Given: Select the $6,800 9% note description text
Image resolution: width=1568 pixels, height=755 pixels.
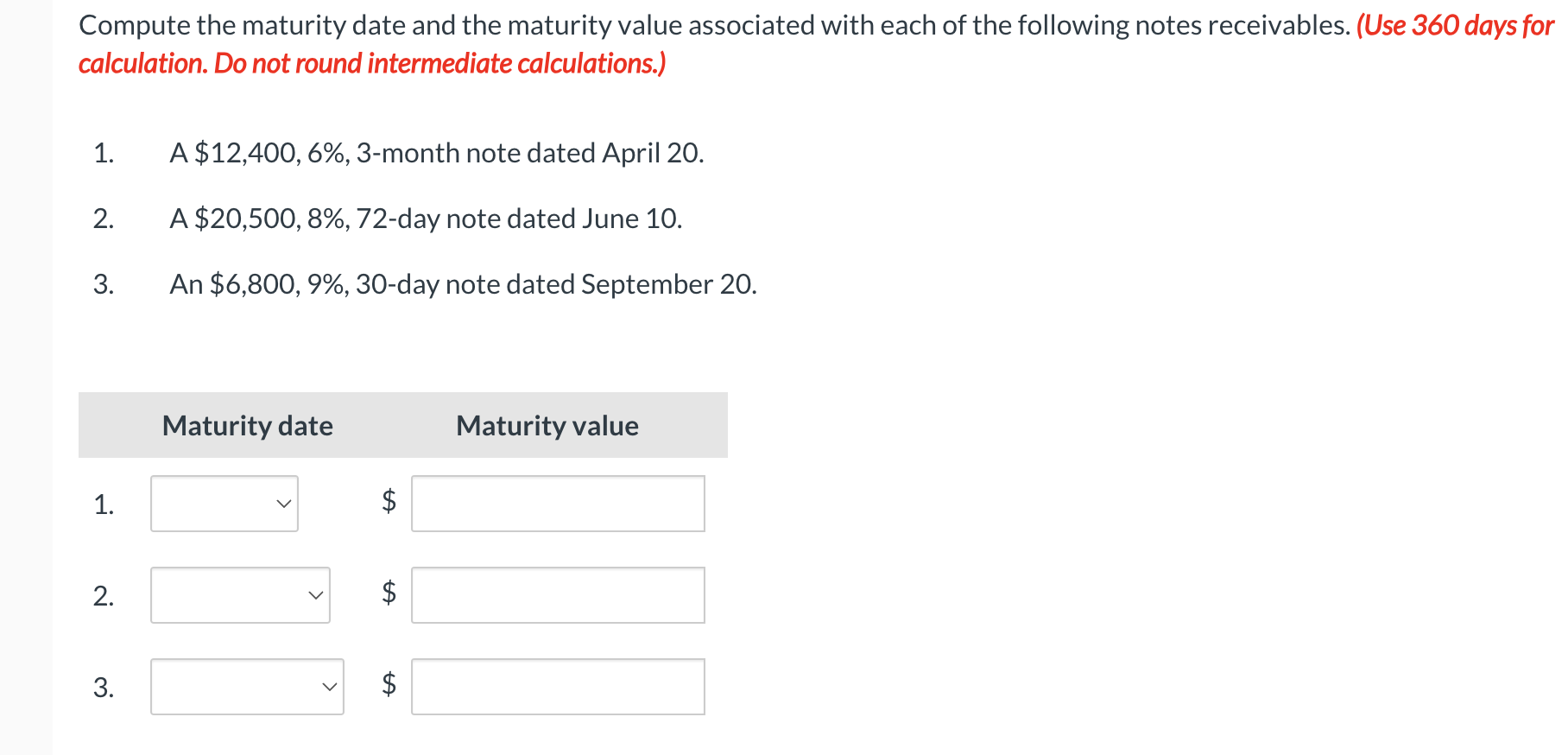Looking at the screenshot, I should [463, 284].
